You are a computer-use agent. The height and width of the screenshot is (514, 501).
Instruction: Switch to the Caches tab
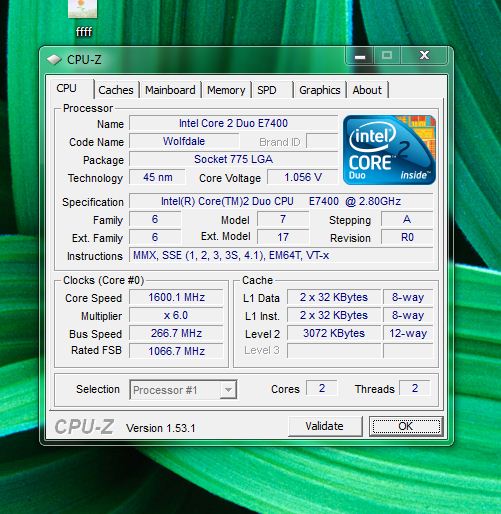116,90
